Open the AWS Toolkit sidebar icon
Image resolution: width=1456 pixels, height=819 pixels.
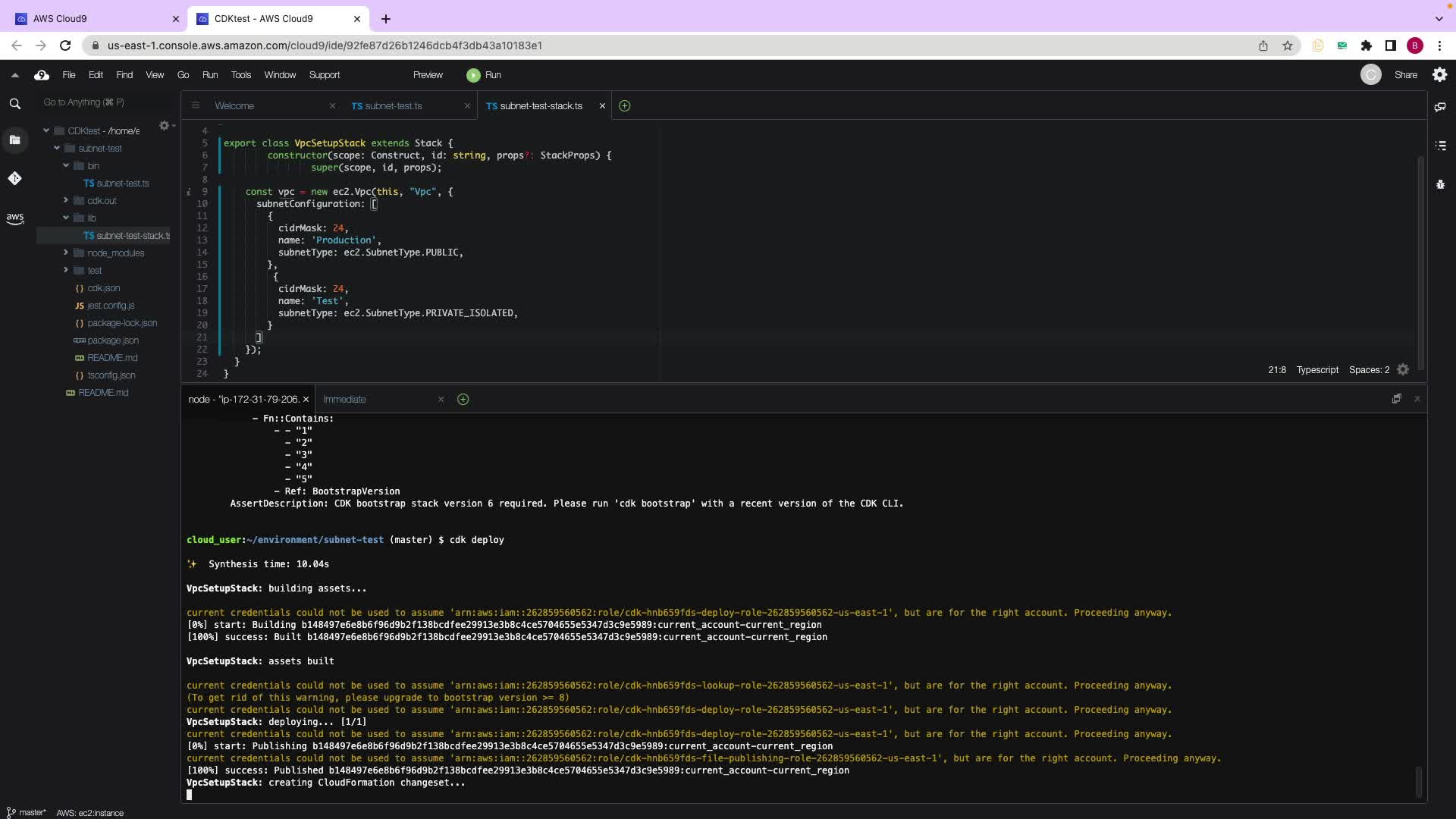click(14, 218)
